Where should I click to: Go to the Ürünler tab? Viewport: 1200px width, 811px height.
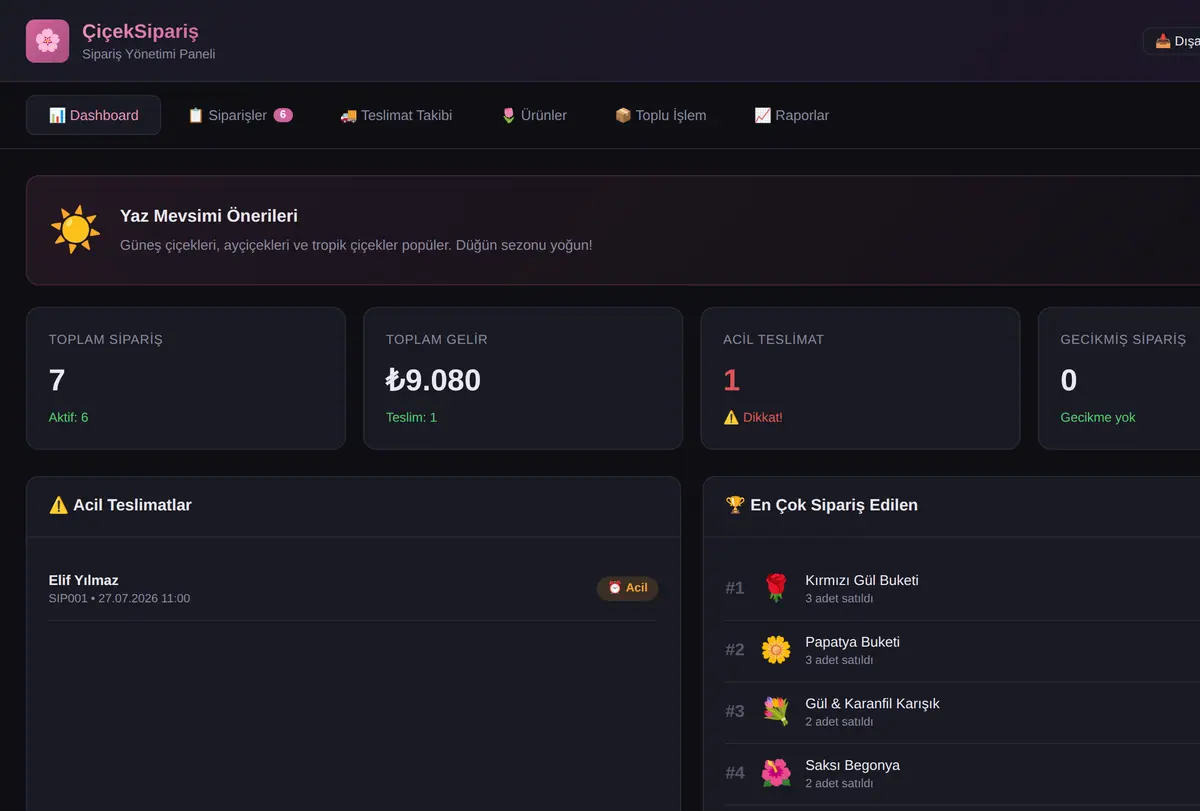click(x=534, y=115)
